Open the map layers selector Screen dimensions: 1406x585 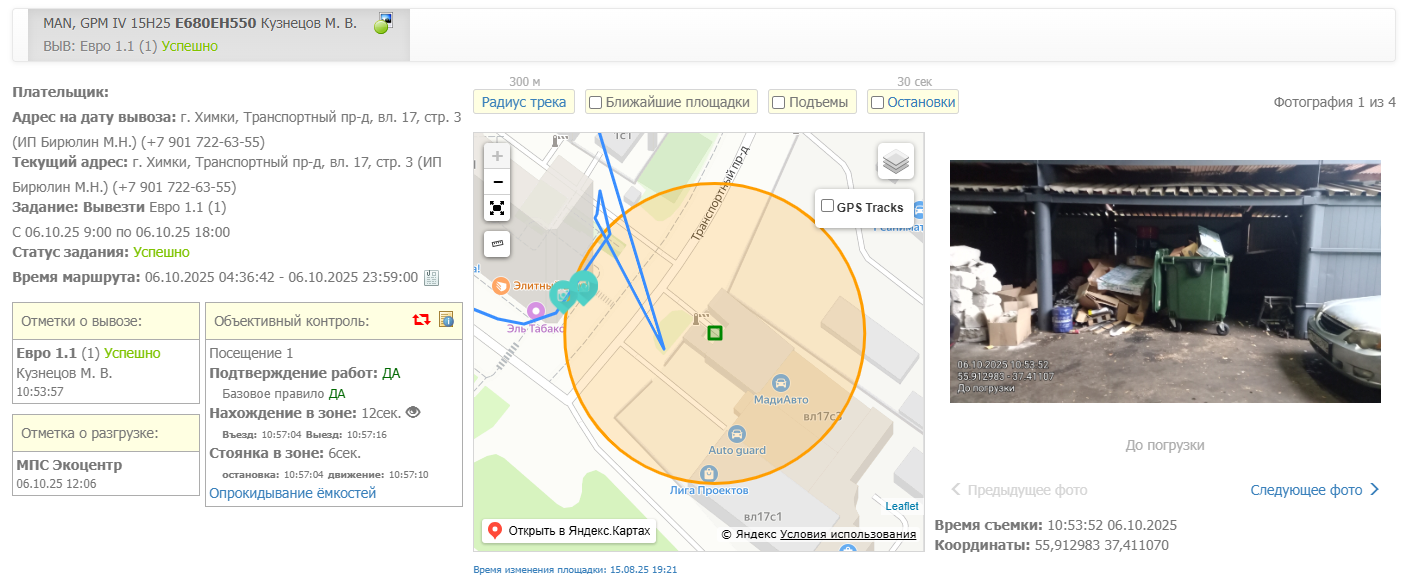[x=896, y=161]
